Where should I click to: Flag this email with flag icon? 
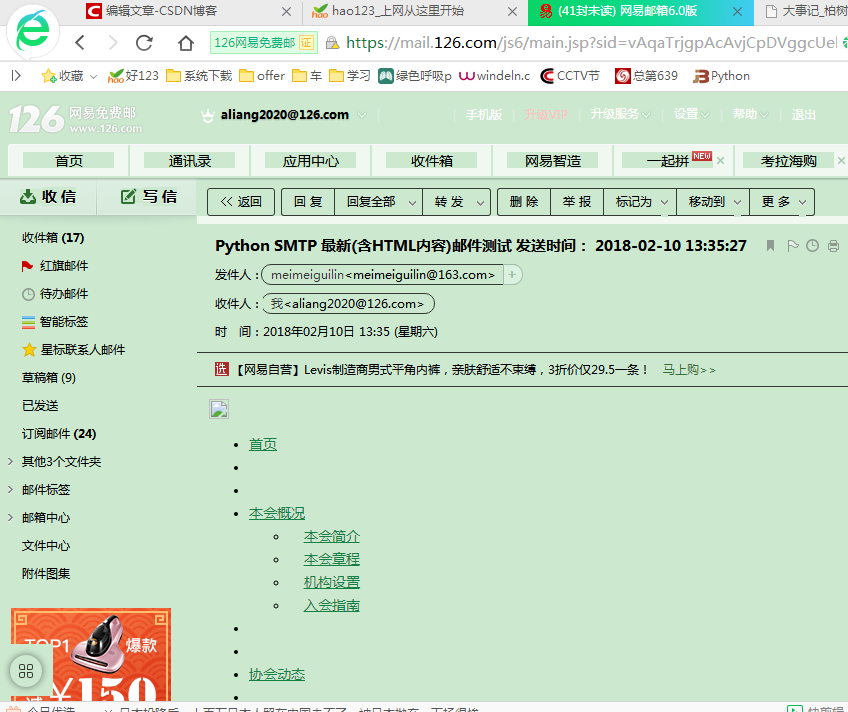tap(793, 246)
